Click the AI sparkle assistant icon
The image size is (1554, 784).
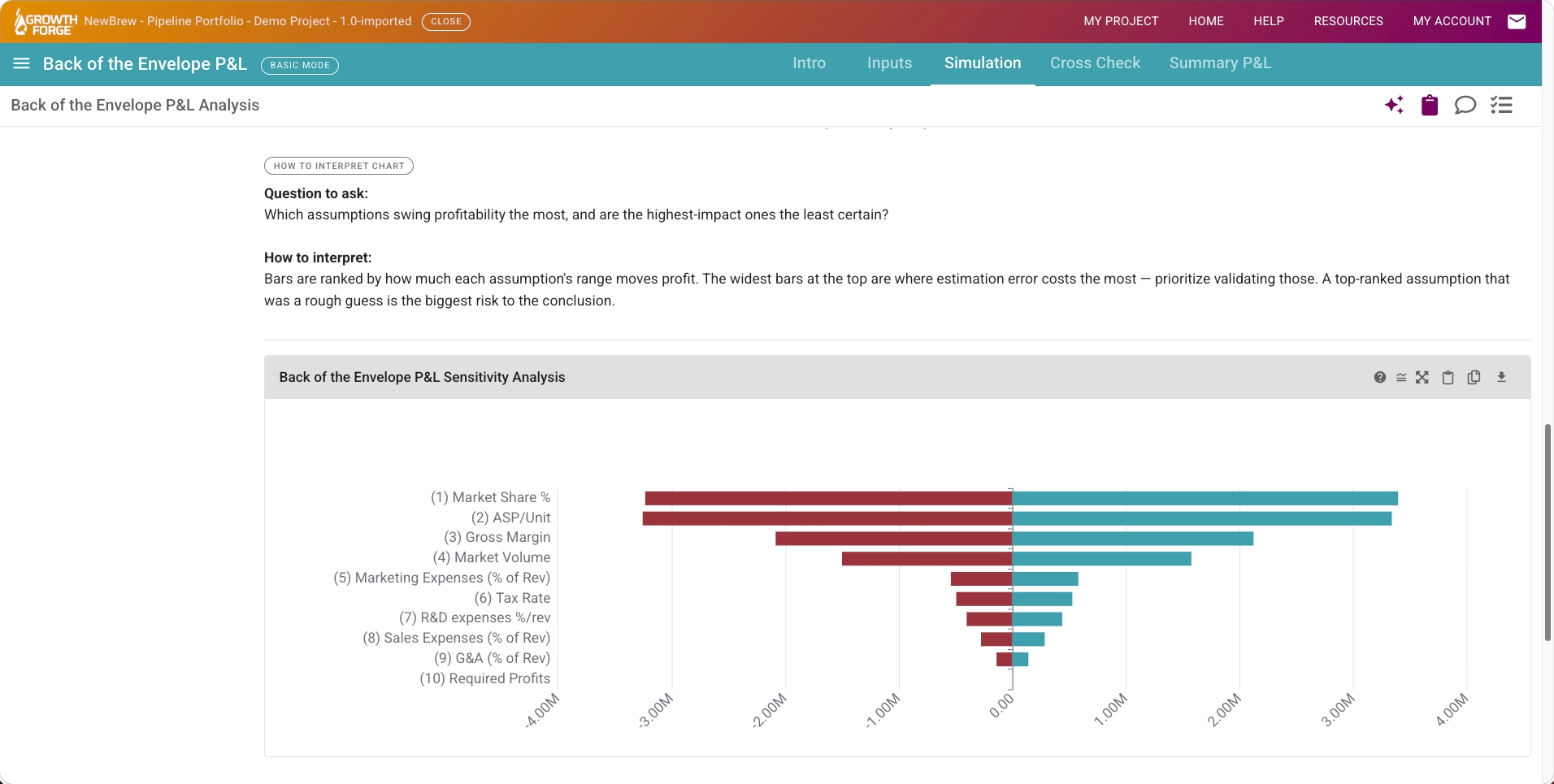tap(1394, 105)
